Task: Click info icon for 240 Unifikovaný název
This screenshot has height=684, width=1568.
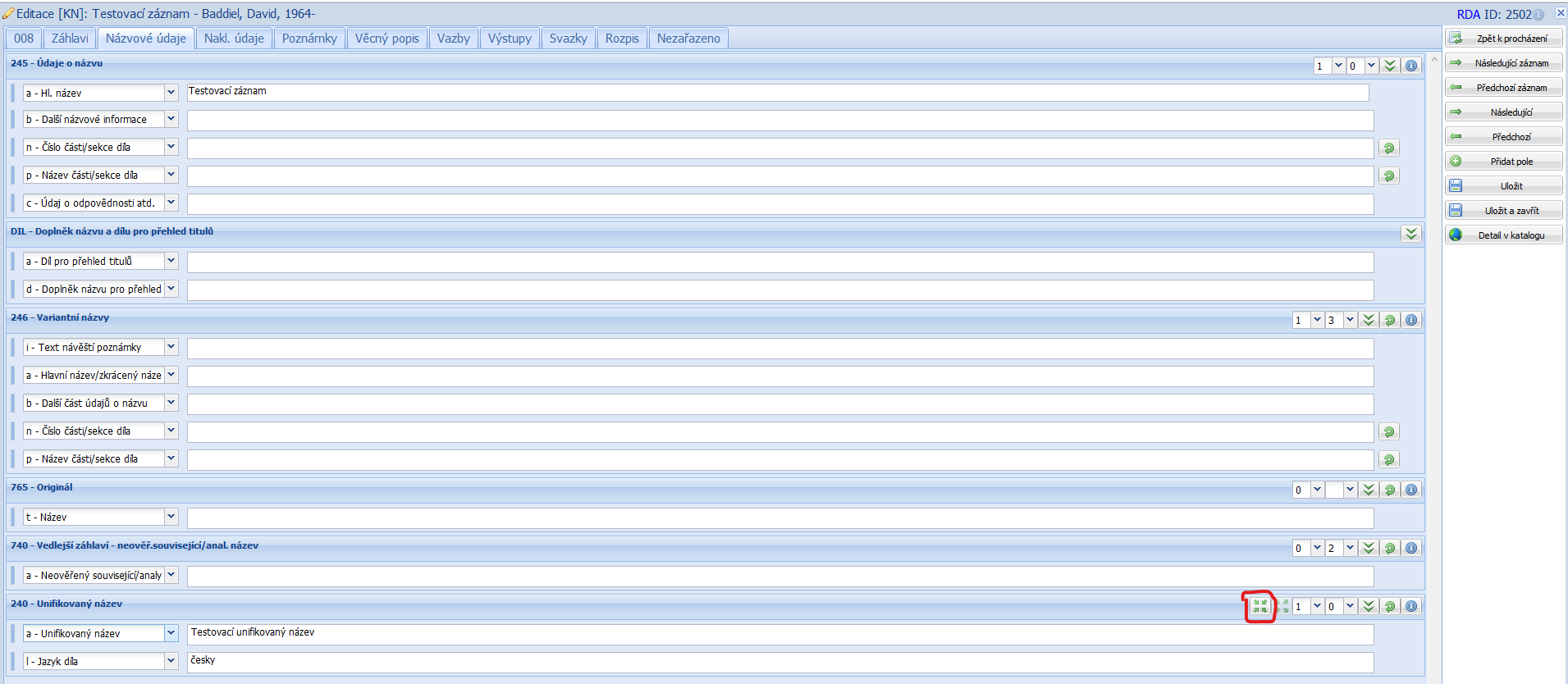Action: coord(1411,607)
